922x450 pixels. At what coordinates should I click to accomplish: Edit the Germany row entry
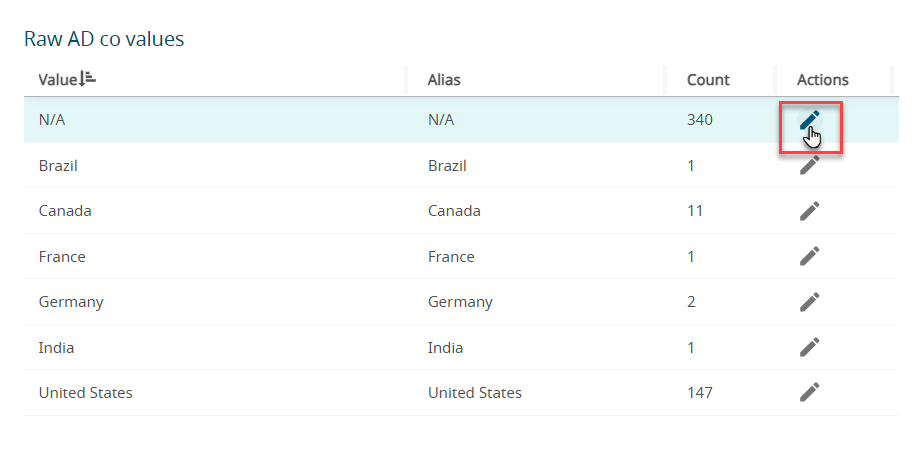[809, 302]
